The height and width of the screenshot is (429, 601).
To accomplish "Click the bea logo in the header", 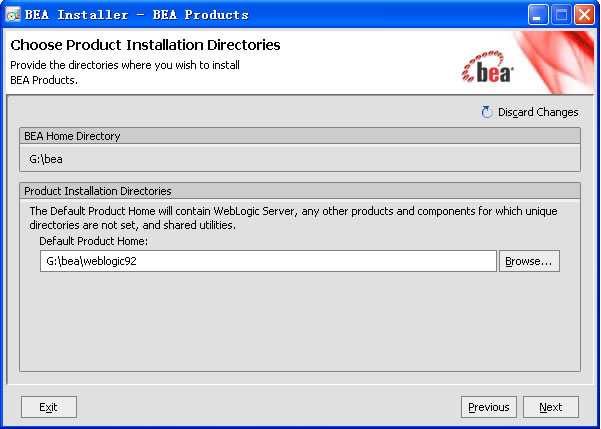I will pos(488,67).
